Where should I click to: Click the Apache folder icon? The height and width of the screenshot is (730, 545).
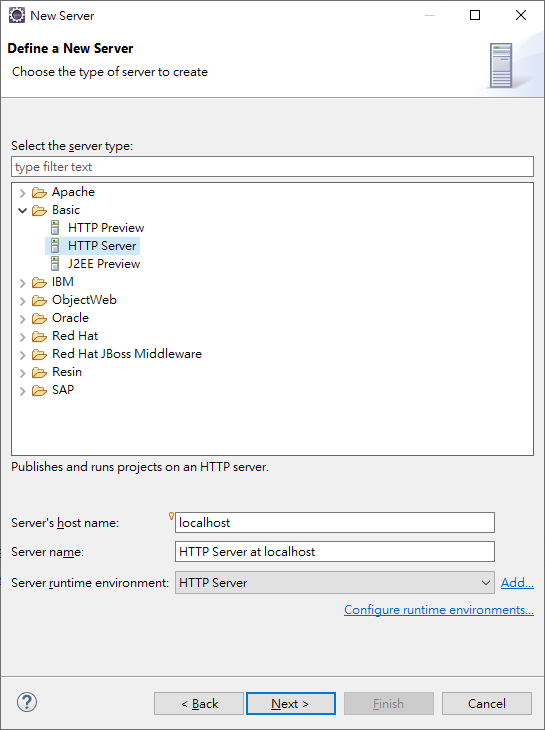coord(39,192)
